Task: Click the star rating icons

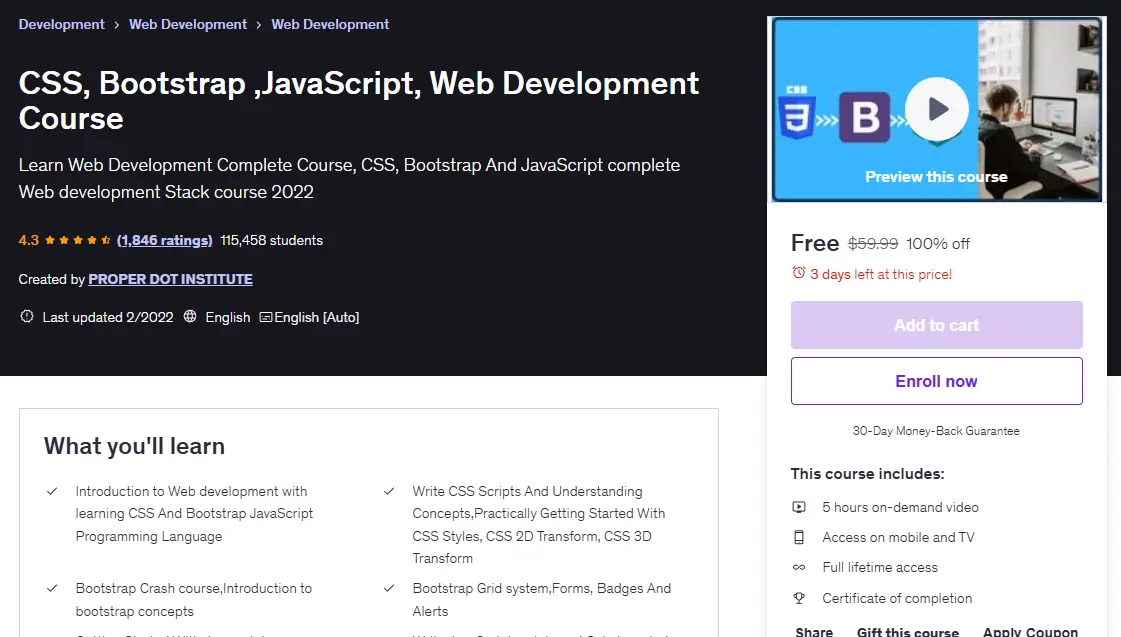Action: [77, 240]
